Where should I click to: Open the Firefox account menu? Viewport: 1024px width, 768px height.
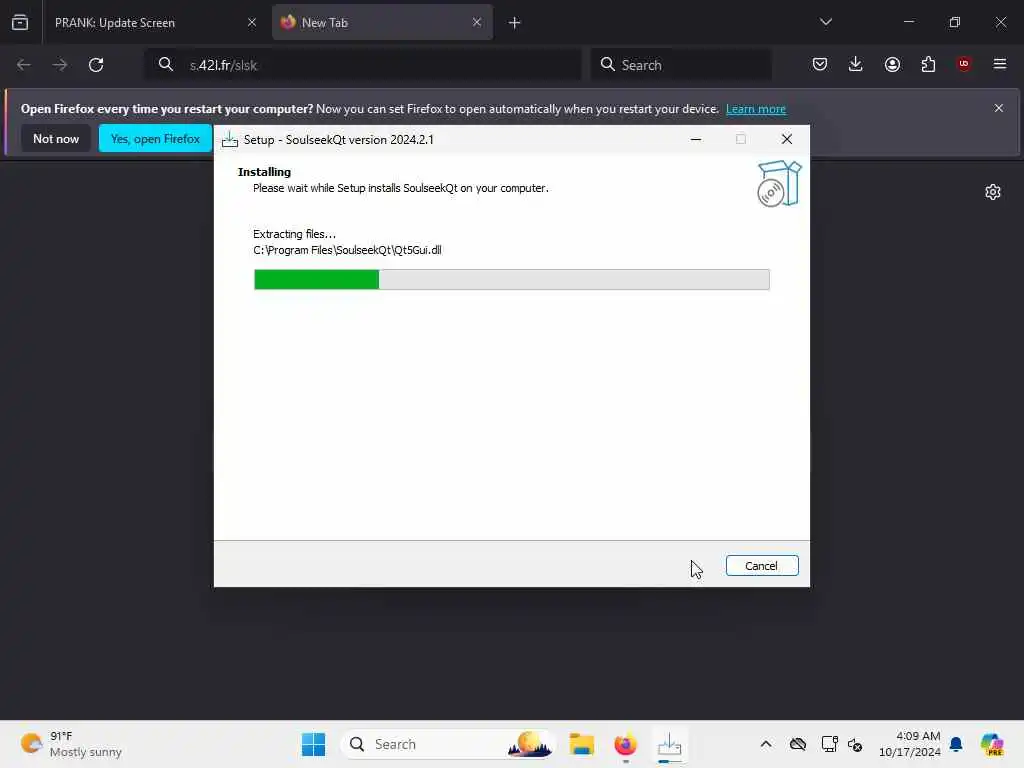[x=892, y=64]
